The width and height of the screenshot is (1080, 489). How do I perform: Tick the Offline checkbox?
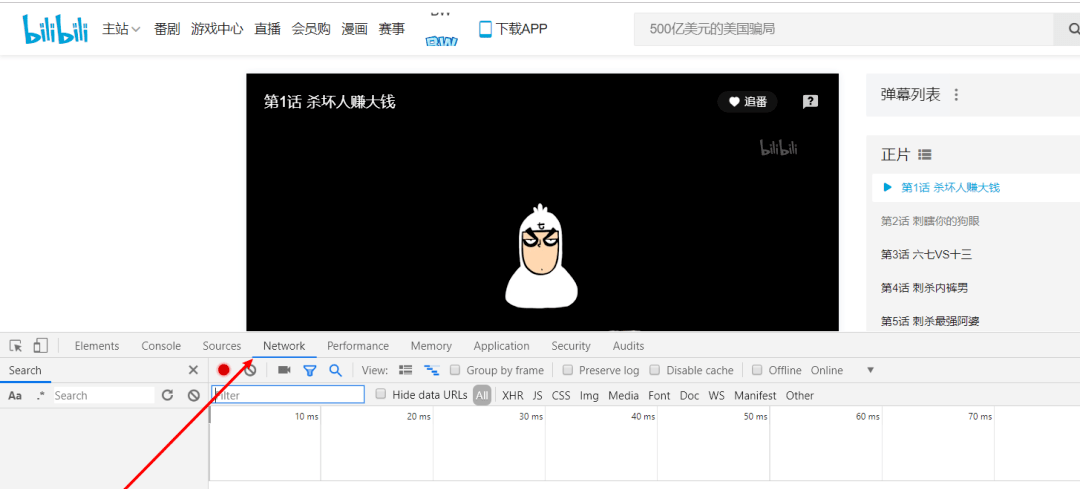(x=757, y=371)
